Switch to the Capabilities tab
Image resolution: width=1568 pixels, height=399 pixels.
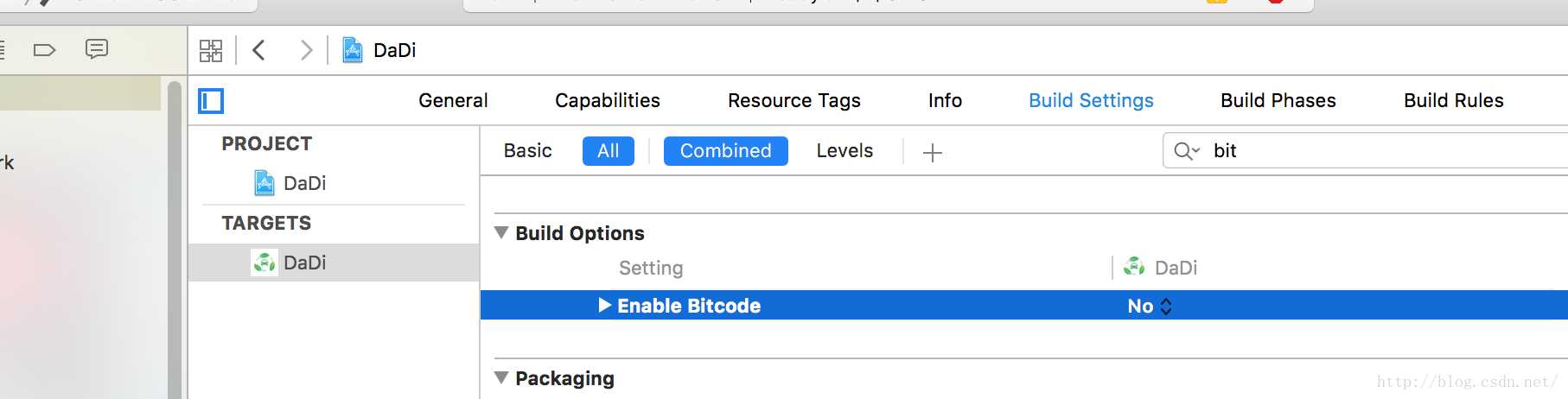607,101
